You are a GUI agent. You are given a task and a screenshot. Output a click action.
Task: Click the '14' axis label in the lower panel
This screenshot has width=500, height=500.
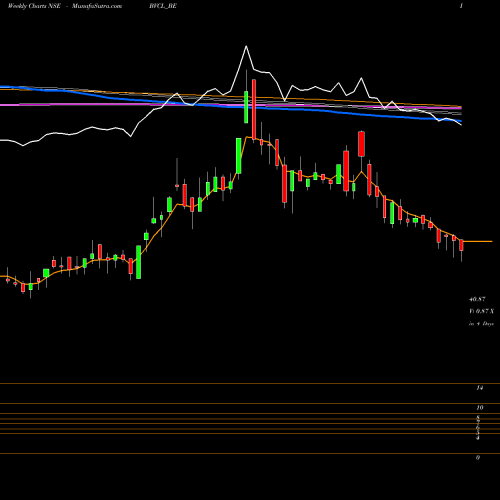point(480,388)
